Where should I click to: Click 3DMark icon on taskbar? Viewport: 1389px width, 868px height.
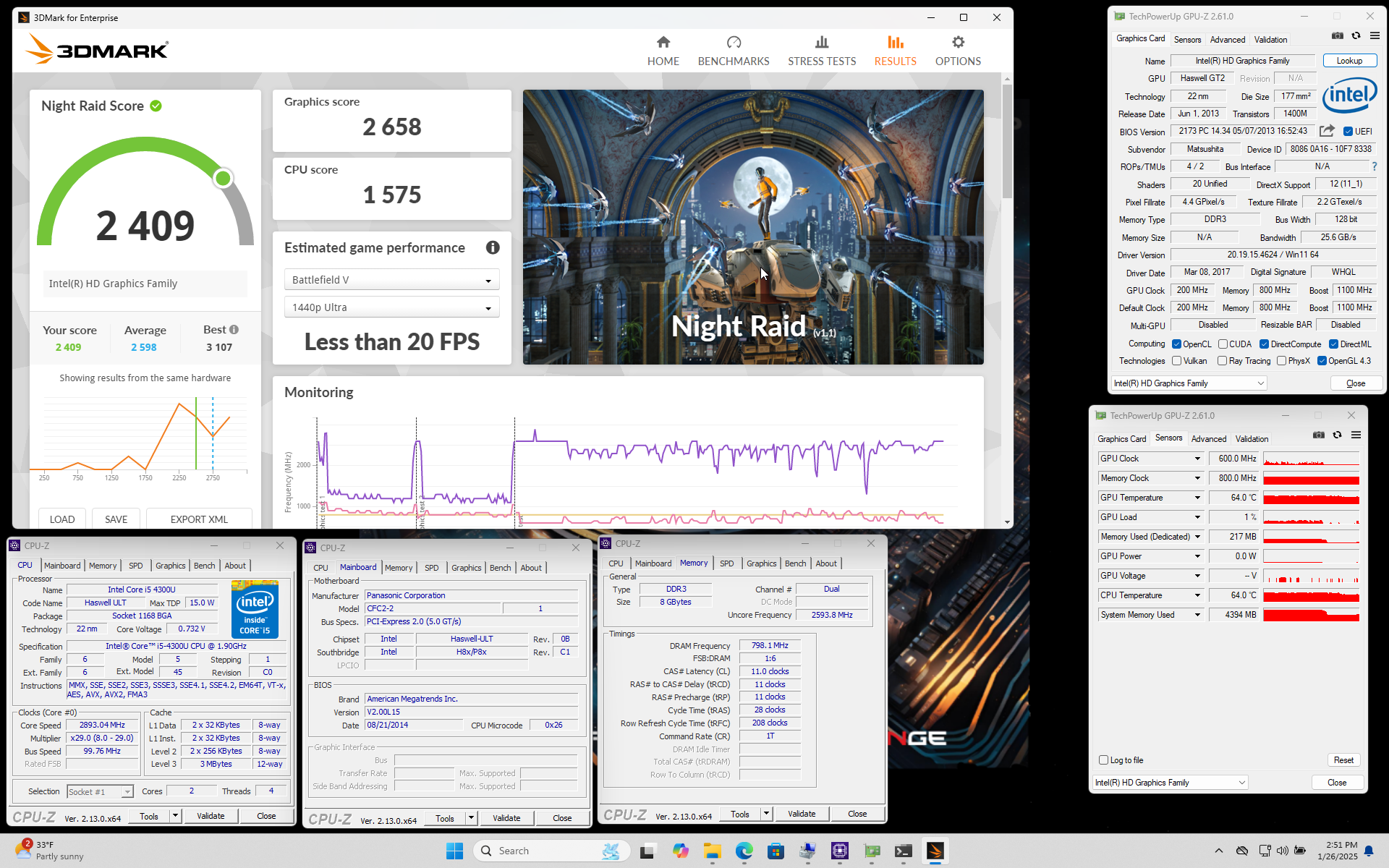tap(935, 851)
